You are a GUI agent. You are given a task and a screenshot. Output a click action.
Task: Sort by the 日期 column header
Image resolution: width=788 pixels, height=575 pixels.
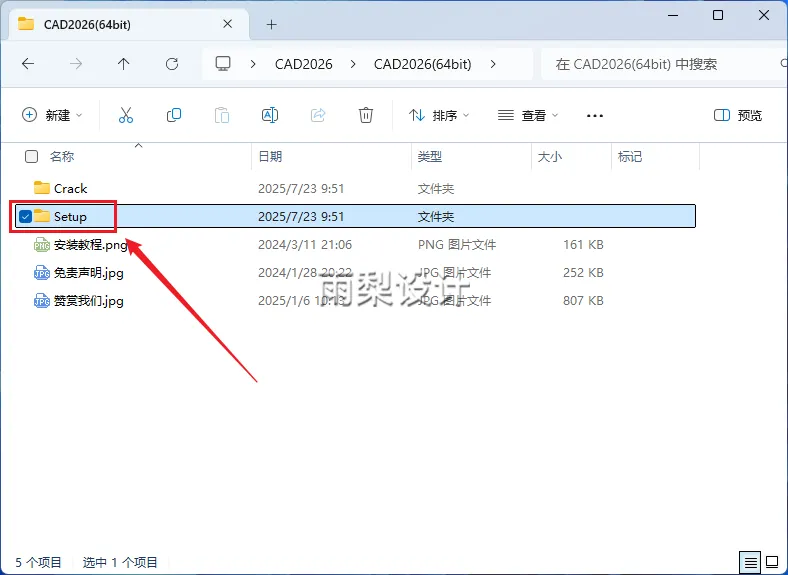click(x=270, y=156)
